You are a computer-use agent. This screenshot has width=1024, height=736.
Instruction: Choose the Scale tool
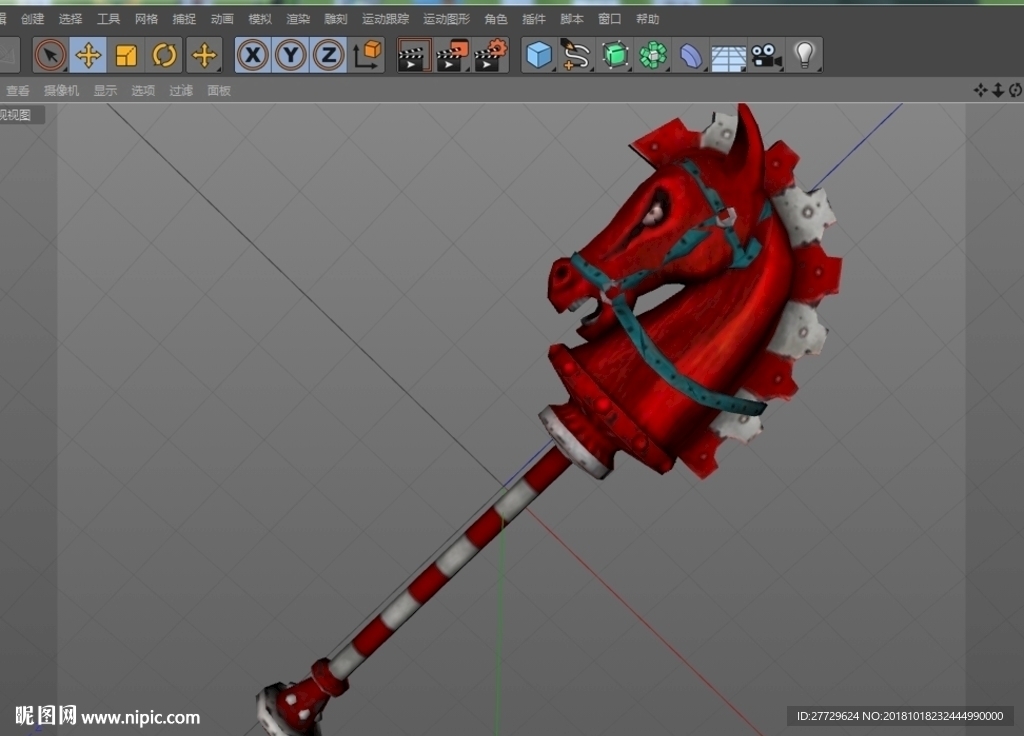(x=126, y=56)
